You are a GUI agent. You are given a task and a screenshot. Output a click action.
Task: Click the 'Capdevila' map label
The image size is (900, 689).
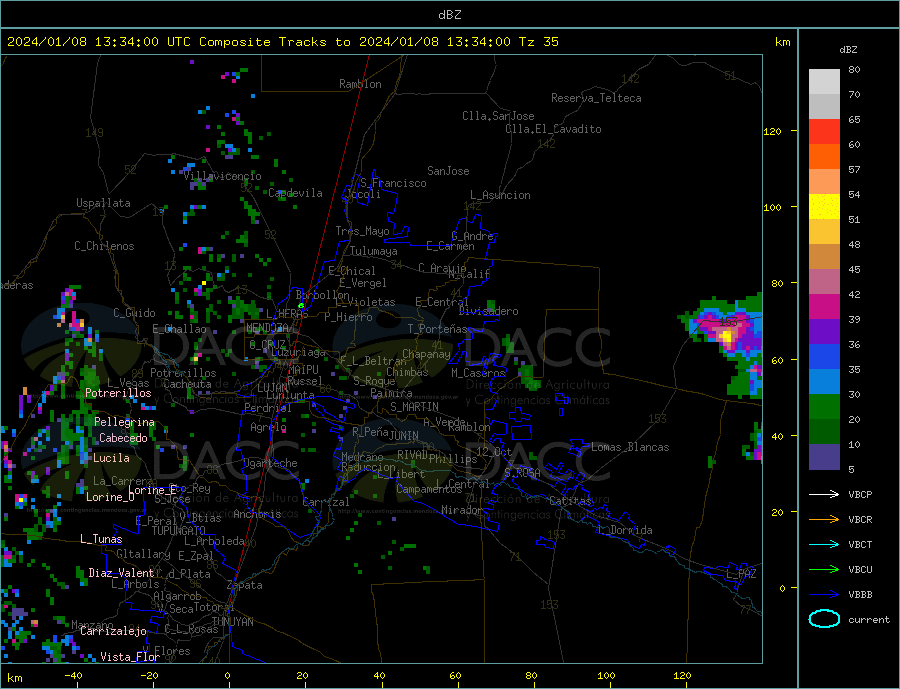[295, 193]
